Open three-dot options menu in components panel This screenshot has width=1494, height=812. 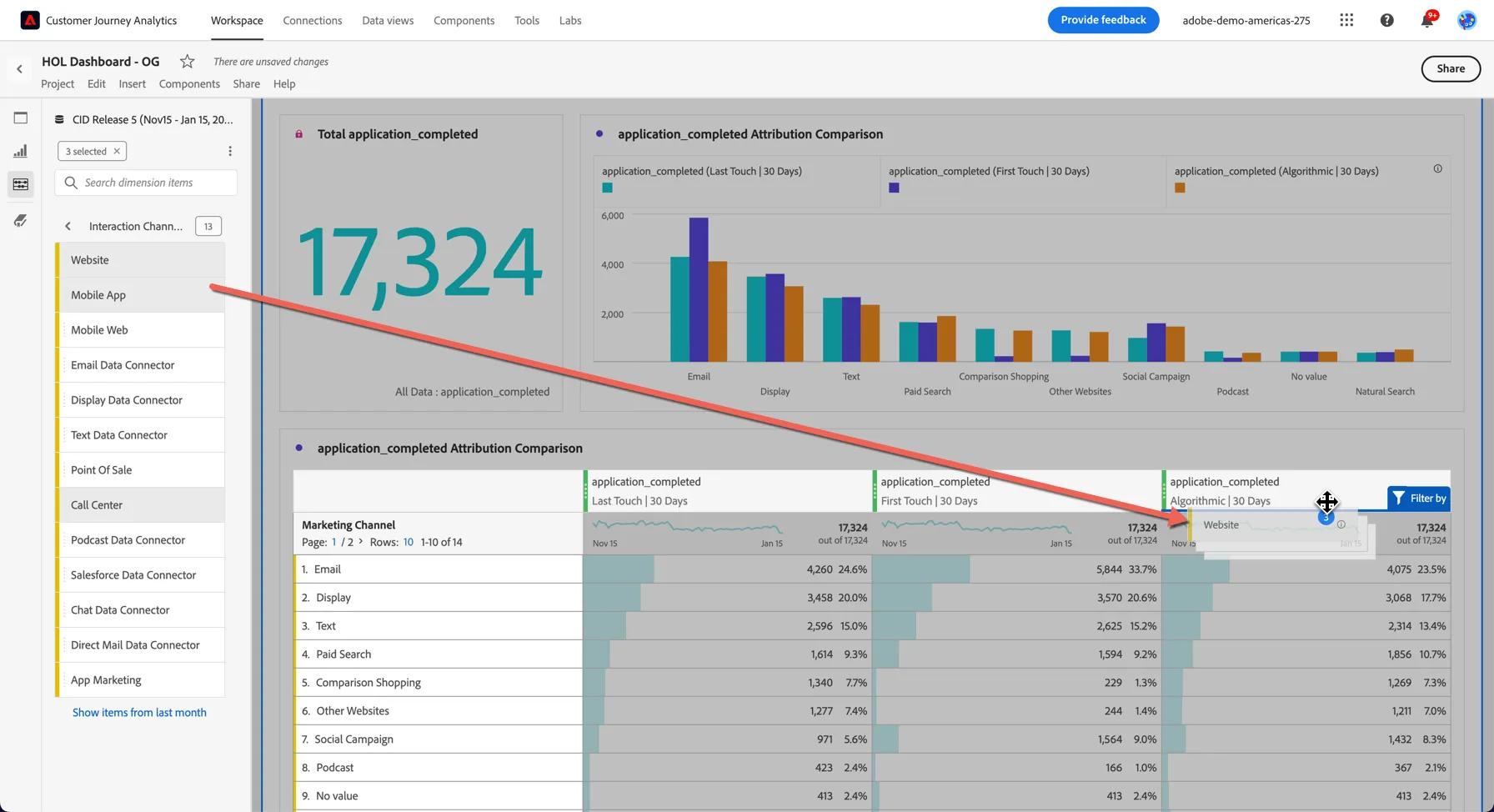point(230,151)
